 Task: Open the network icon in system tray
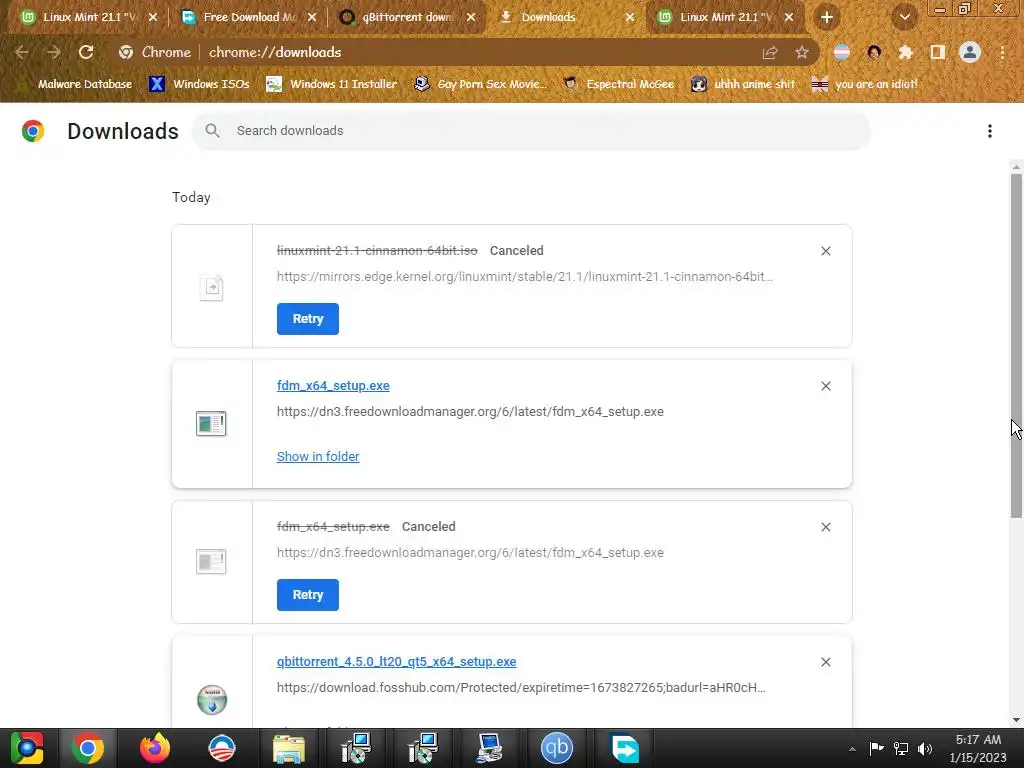(x=901, y=749)
